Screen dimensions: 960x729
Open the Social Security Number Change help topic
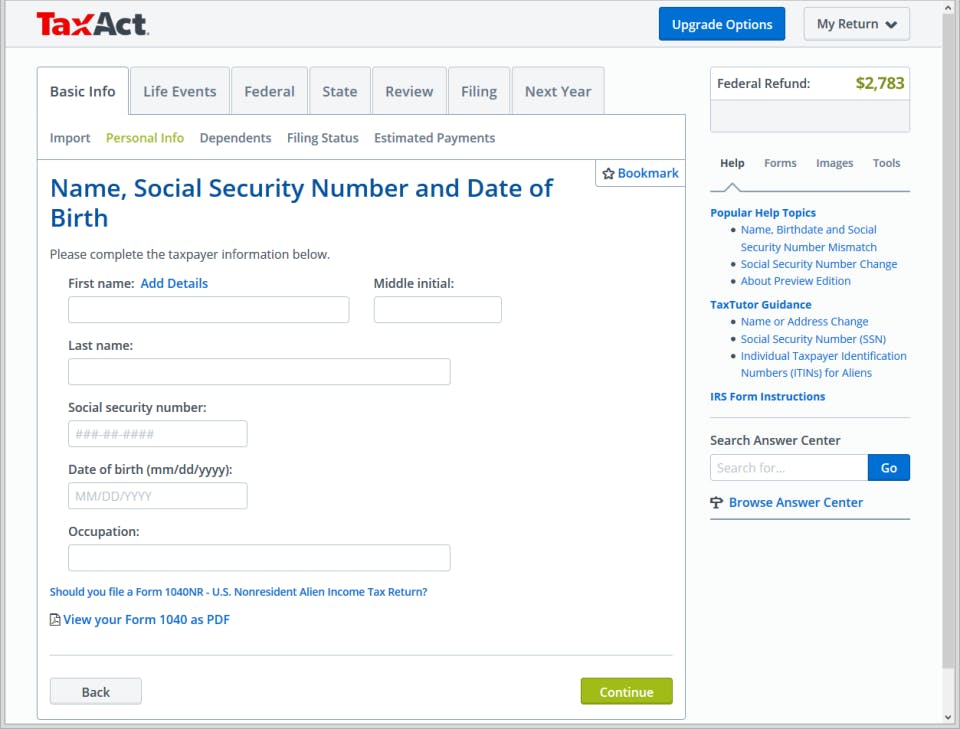point(818,264)
